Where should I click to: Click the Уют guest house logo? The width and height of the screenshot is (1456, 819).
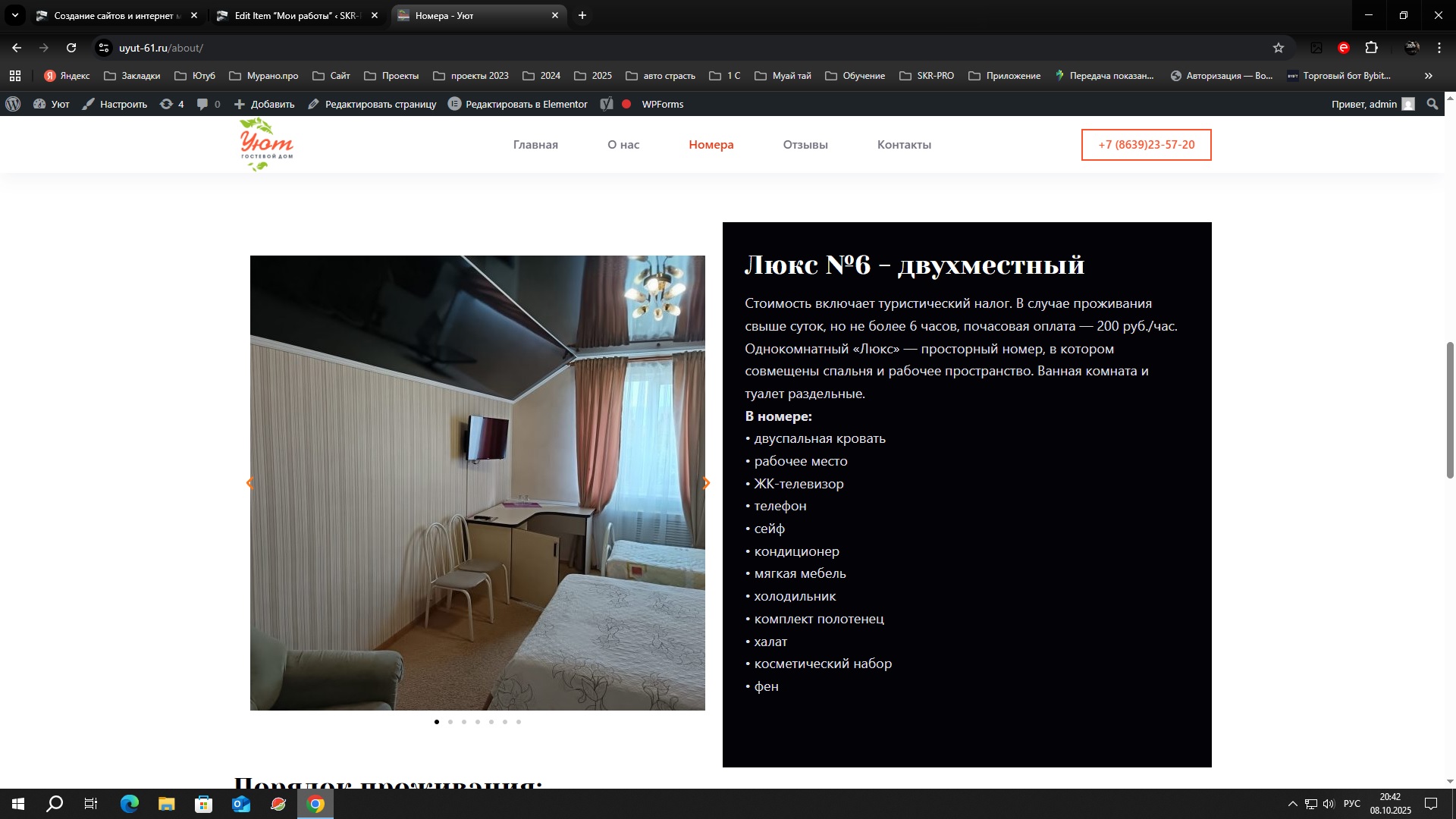(266, 144)
